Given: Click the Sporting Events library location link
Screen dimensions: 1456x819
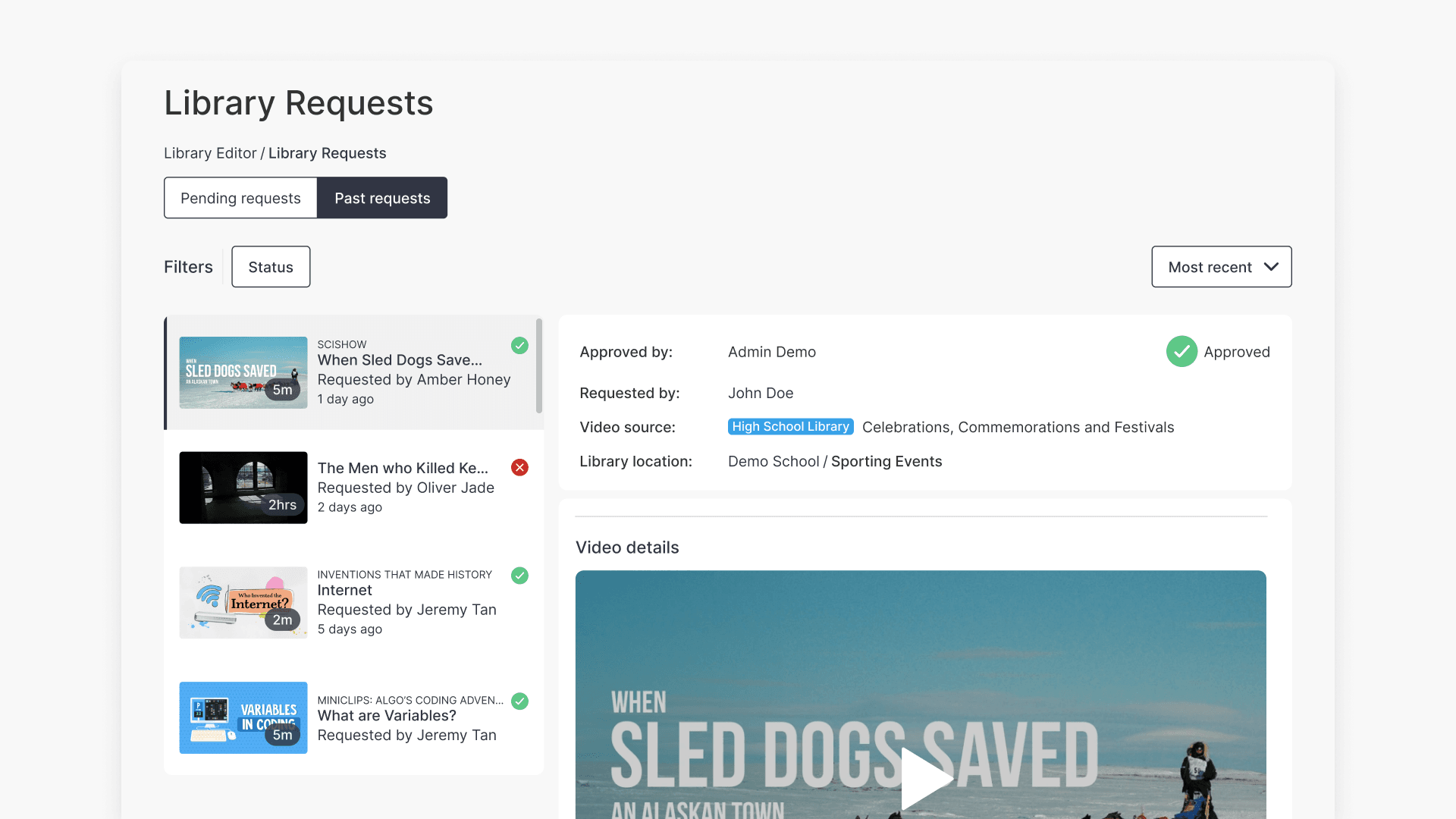Looking at the screenshot, I should pos(886,461).
